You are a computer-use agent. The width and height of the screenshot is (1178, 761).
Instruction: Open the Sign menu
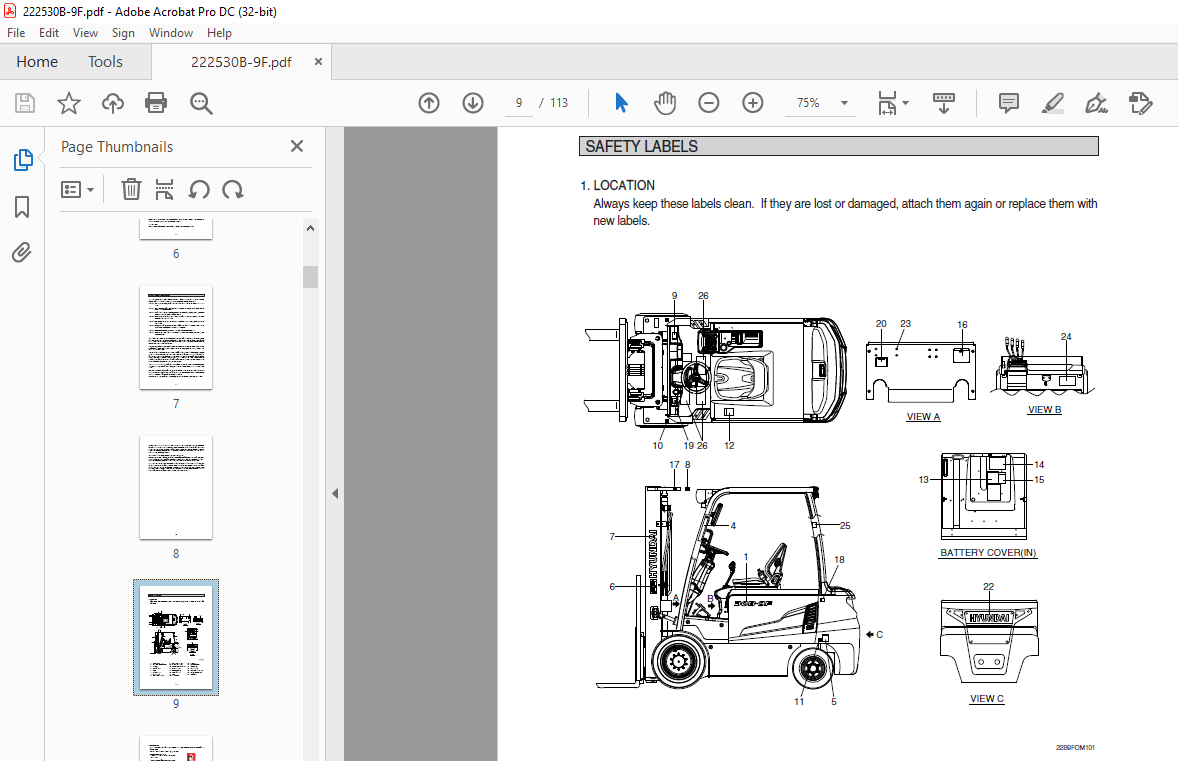click(123, 33)
